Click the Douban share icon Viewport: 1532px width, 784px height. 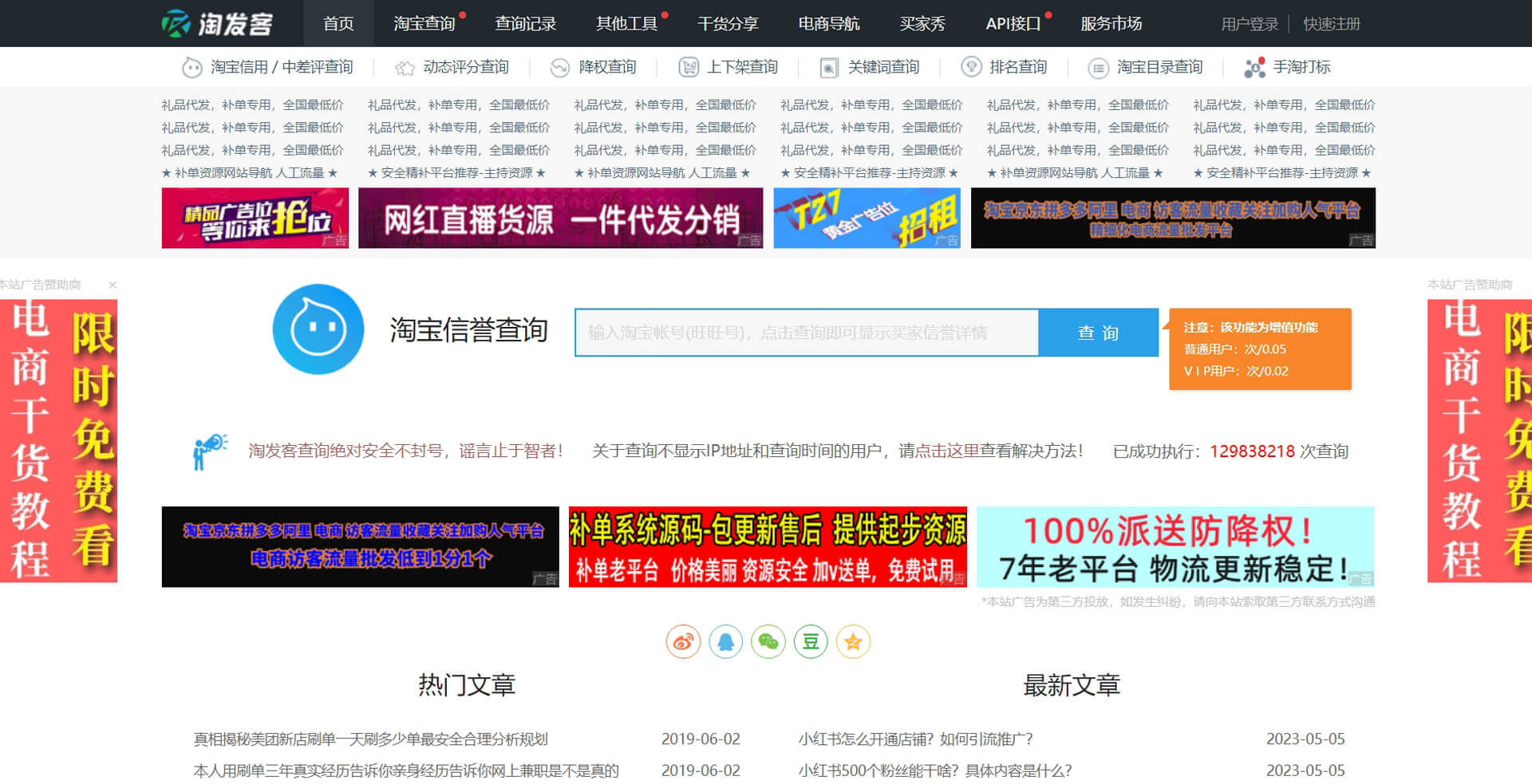coord(811,641)
